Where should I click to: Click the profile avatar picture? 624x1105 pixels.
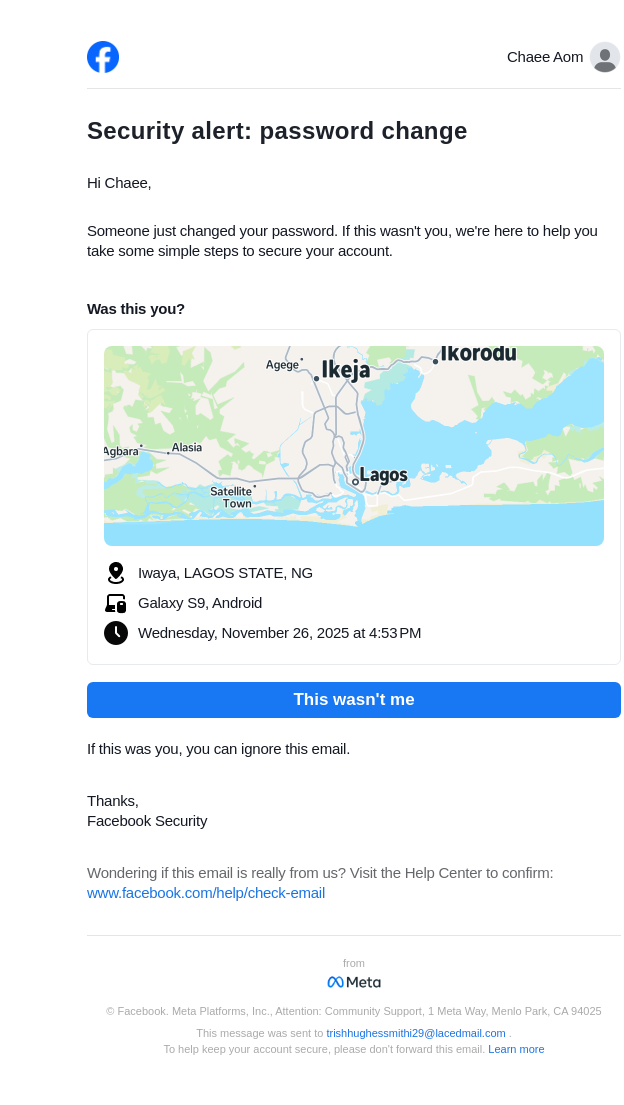pos(604,57)
